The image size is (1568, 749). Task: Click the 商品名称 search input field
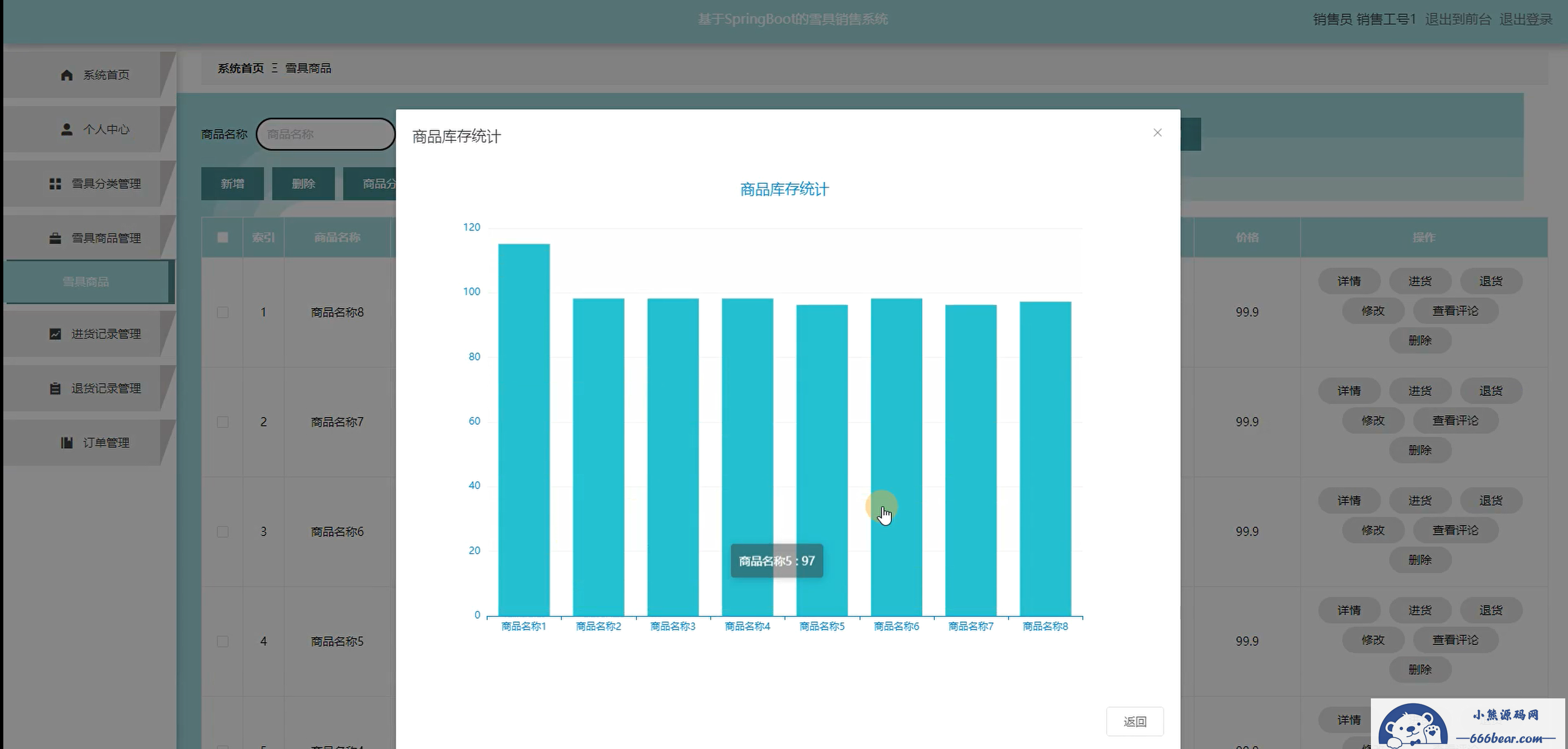[x=325, y=134]
